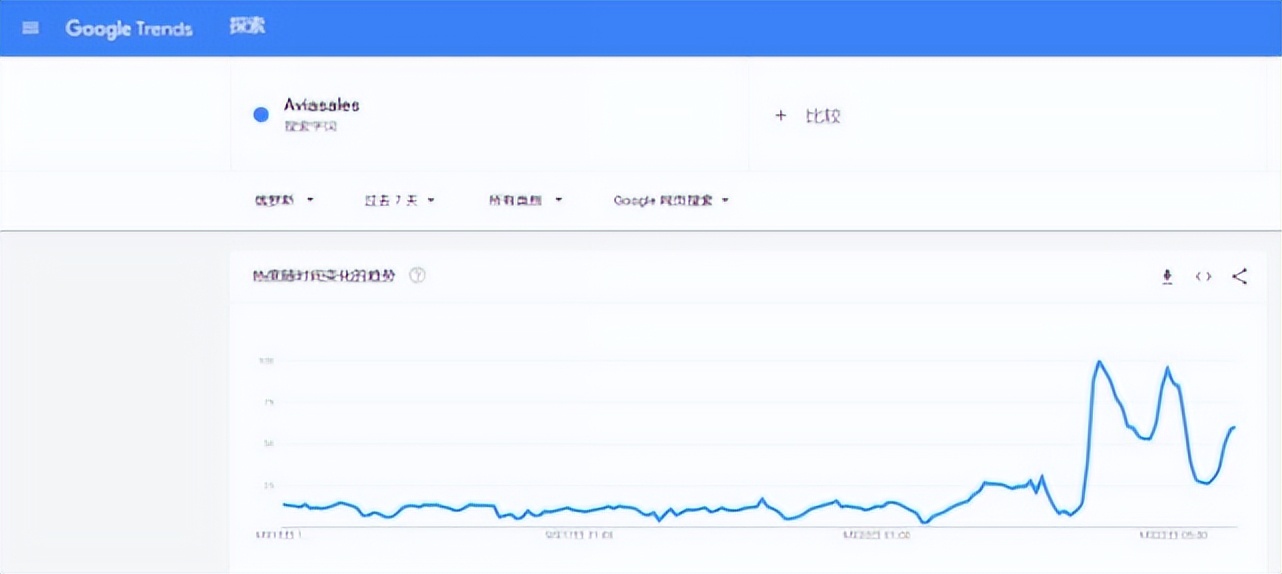This screenshot has width=1282, height=574.
Task: Click the highest peak on the trend line
Action: [1099, 362]
